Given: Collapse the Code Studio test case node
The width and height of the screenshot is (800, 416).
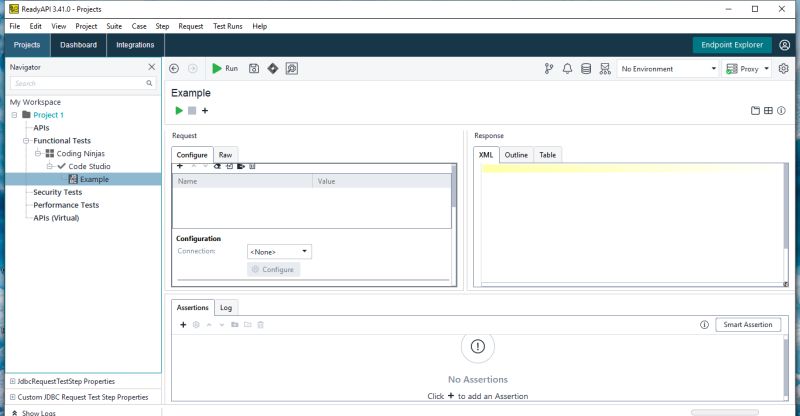Looking at the screenshot, I should pyautogui.click(x=49, y=166).
